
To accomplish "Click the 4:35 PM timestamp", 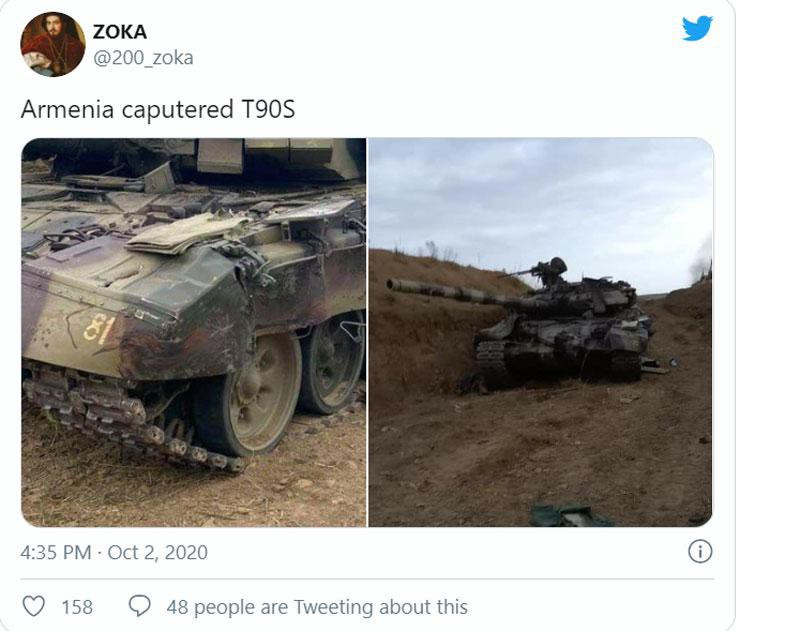I will [x=56, y=552].
